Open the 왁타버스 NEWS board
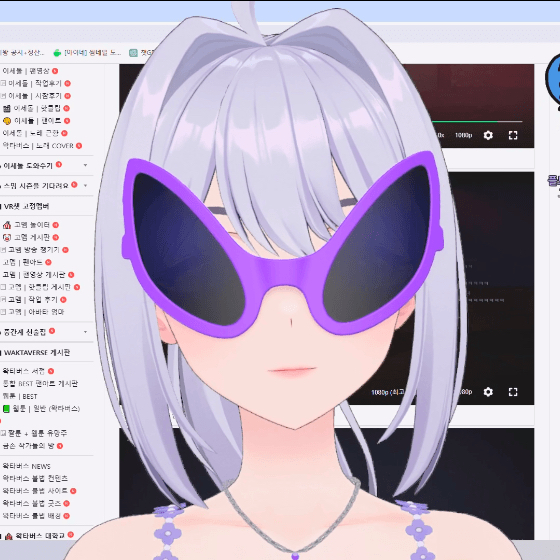 click(x=26, y=466)
